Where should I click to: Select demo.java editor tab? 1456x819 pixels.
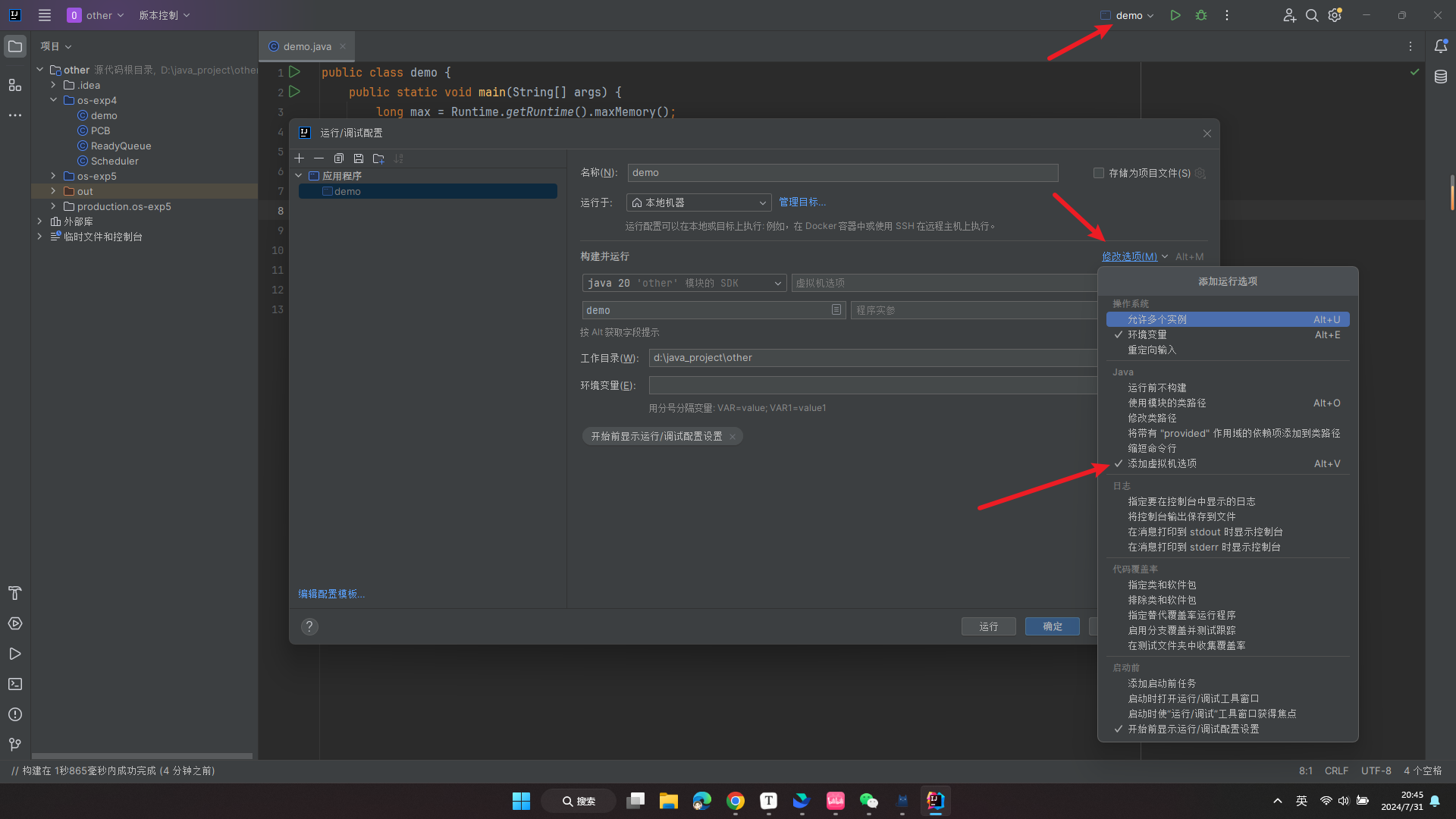tap(306, 46)
